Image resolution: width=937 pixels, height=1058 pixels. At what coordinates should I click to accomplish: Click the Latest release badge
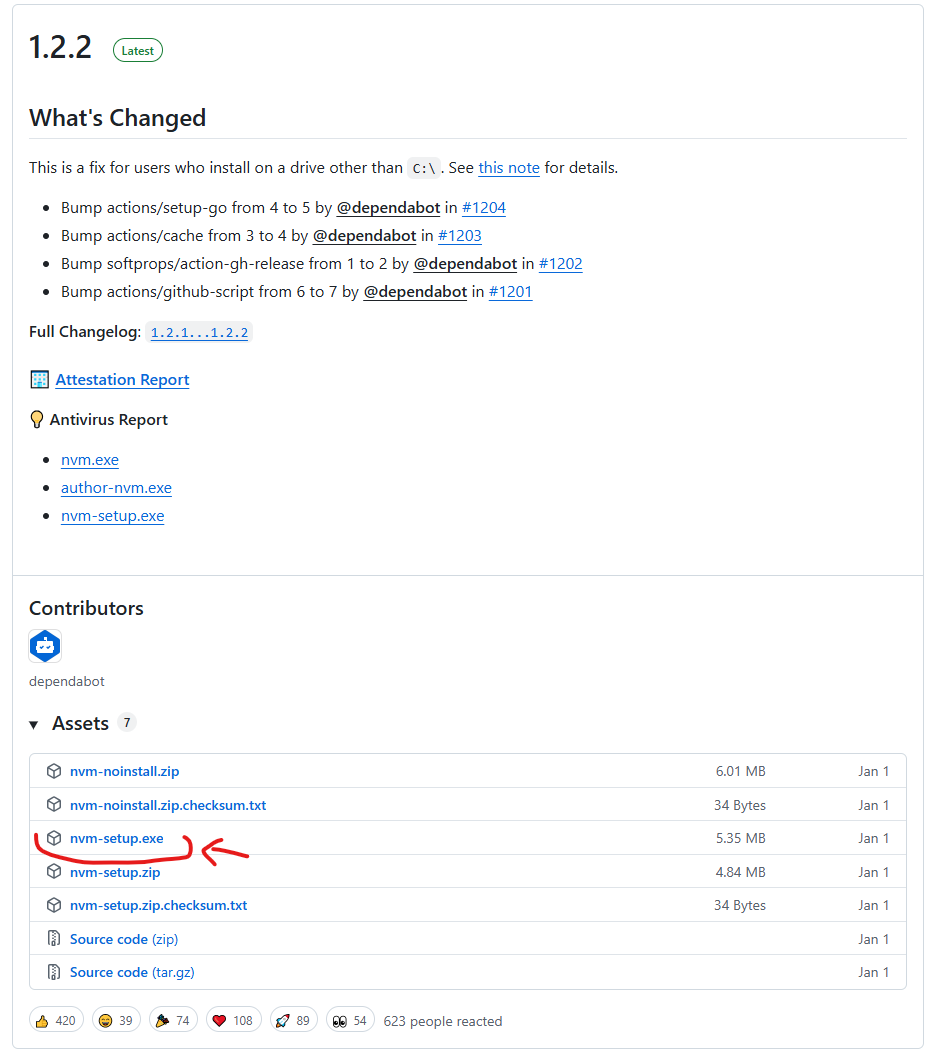[138, 51]
